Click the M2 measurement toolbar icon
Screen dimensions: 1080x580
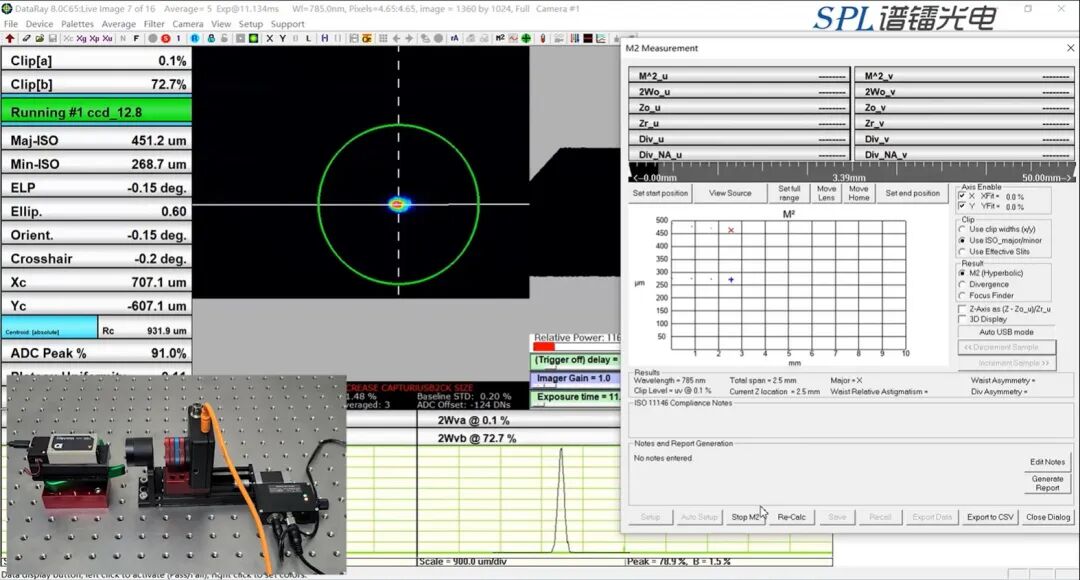click(500, 38)
